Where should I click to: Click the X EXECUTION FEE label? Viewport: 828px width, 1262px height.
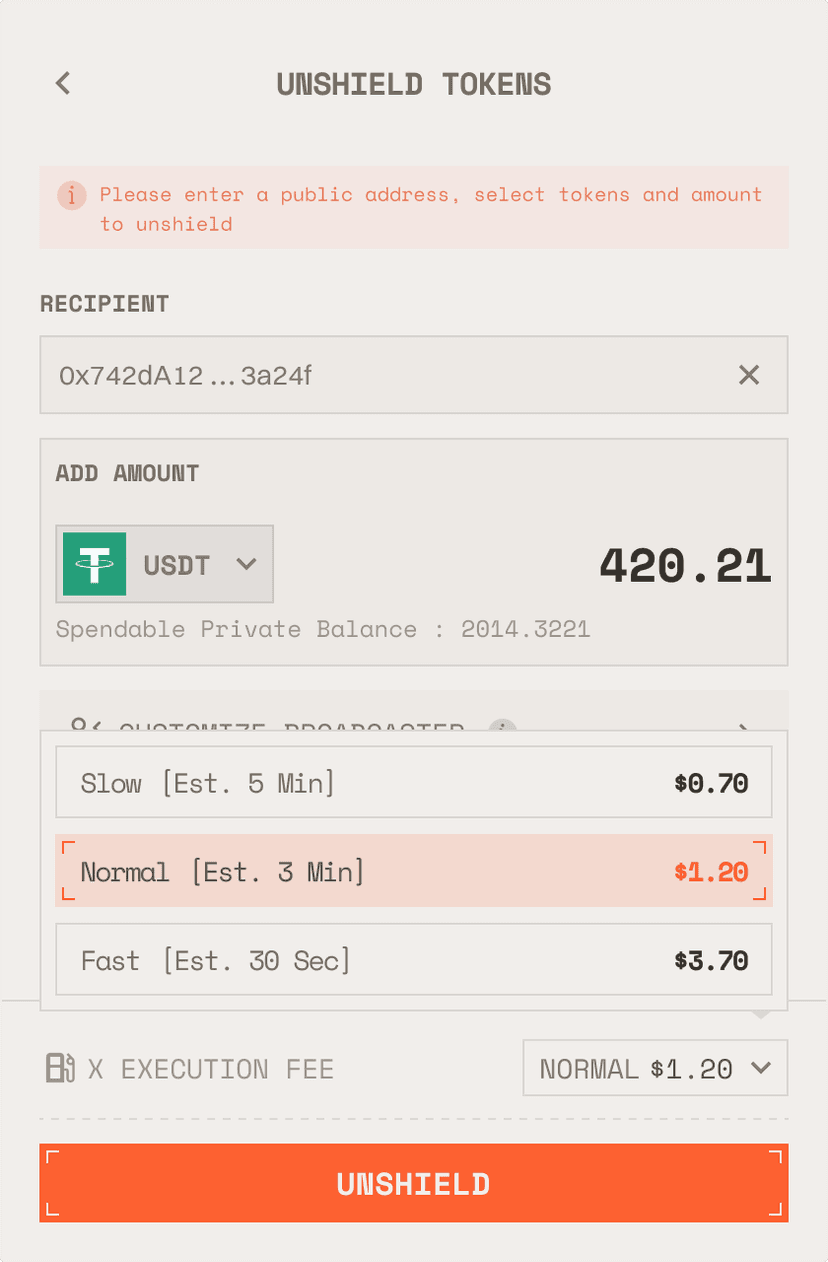tap(211, 1069)
